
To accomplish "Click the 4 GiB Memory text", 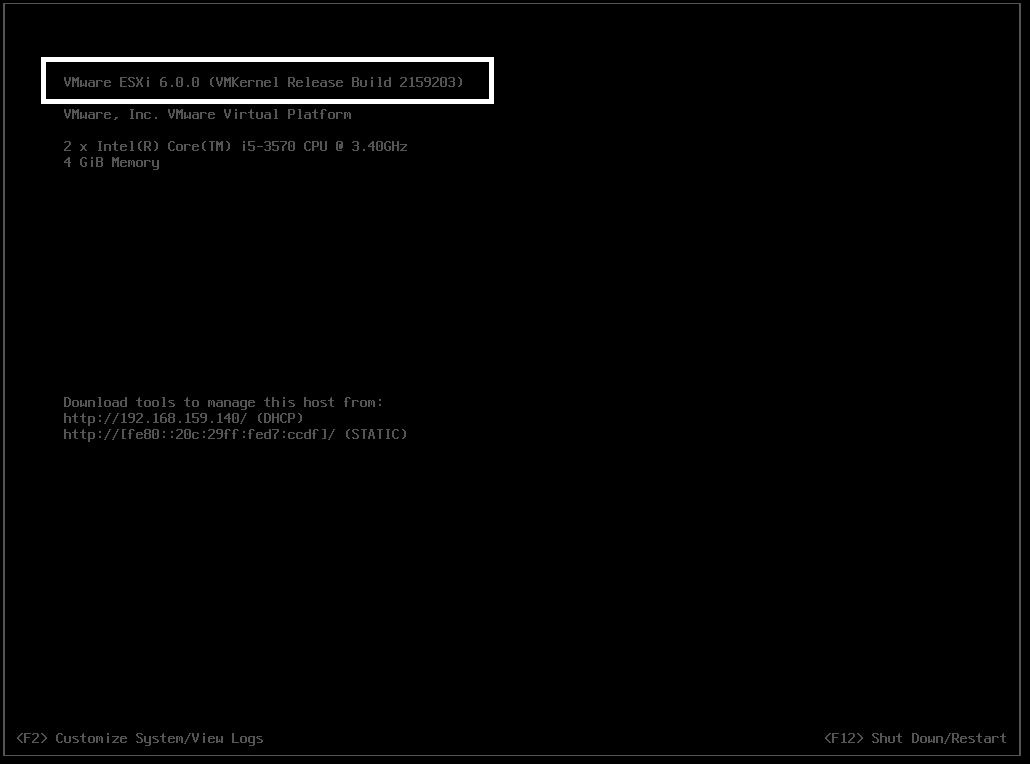I will (111, 162).
